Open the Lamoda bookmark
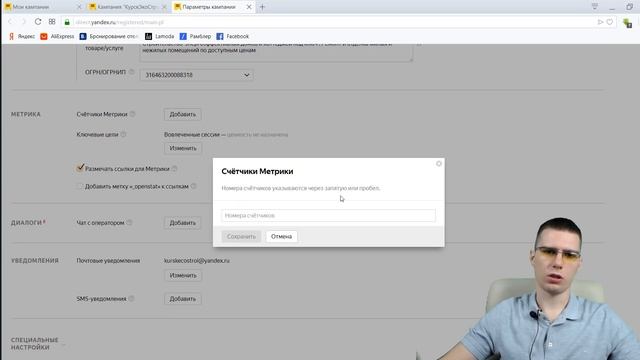This screenshot has height=360, width=640. (x=160, y=36)
